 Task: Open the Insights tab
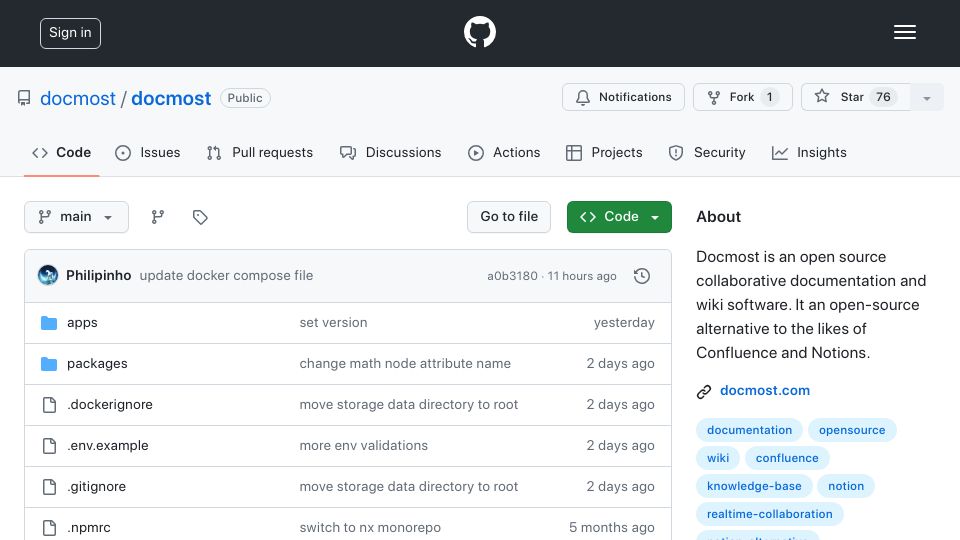(809, 152)
